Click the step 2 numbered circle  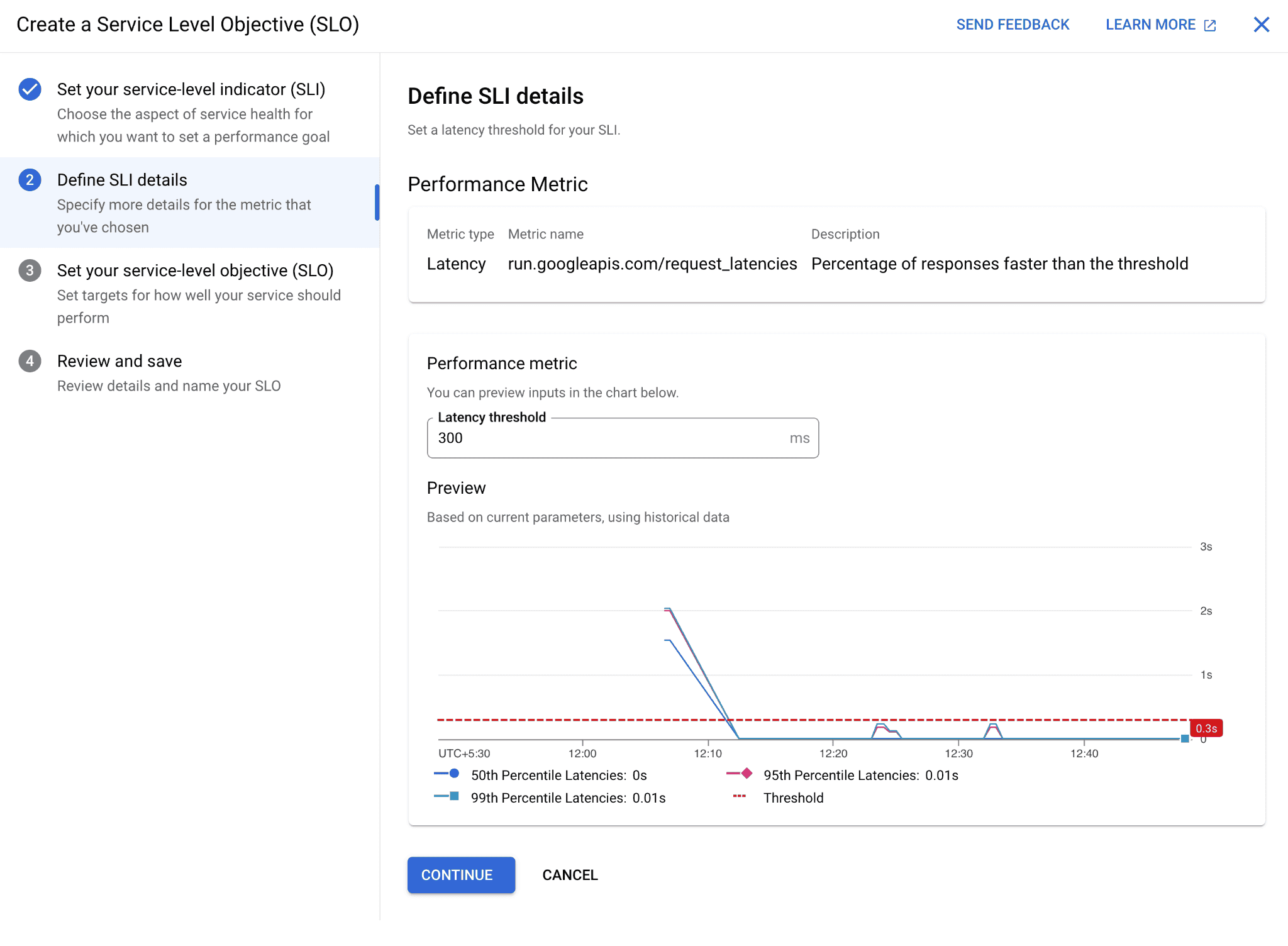29,181
